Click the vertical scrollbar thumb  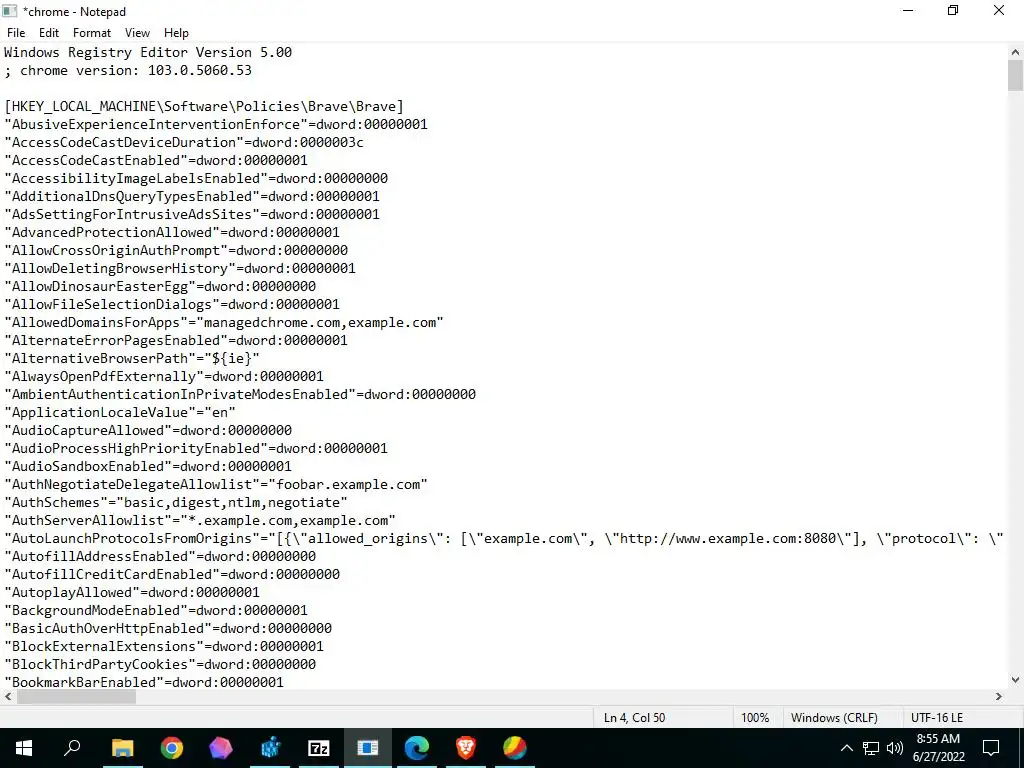pyautogui.click(x=1015, y=76)
